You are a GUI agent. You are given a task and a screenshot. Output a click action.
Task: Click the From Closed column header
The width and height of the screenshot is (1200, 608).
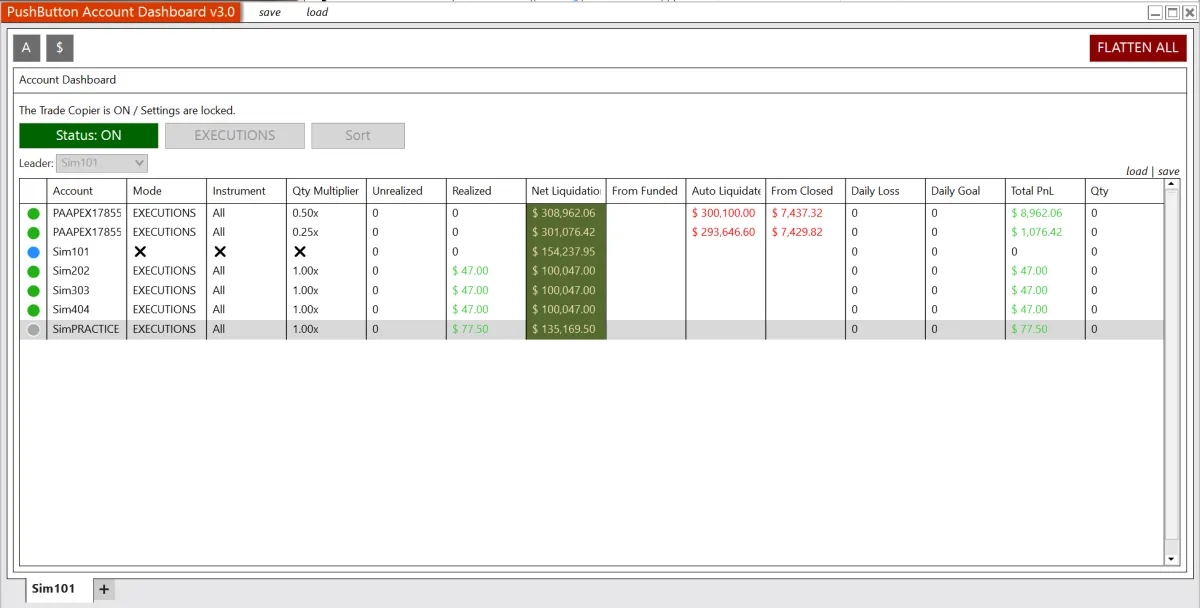pyautogui.click(x=806, y=191)
